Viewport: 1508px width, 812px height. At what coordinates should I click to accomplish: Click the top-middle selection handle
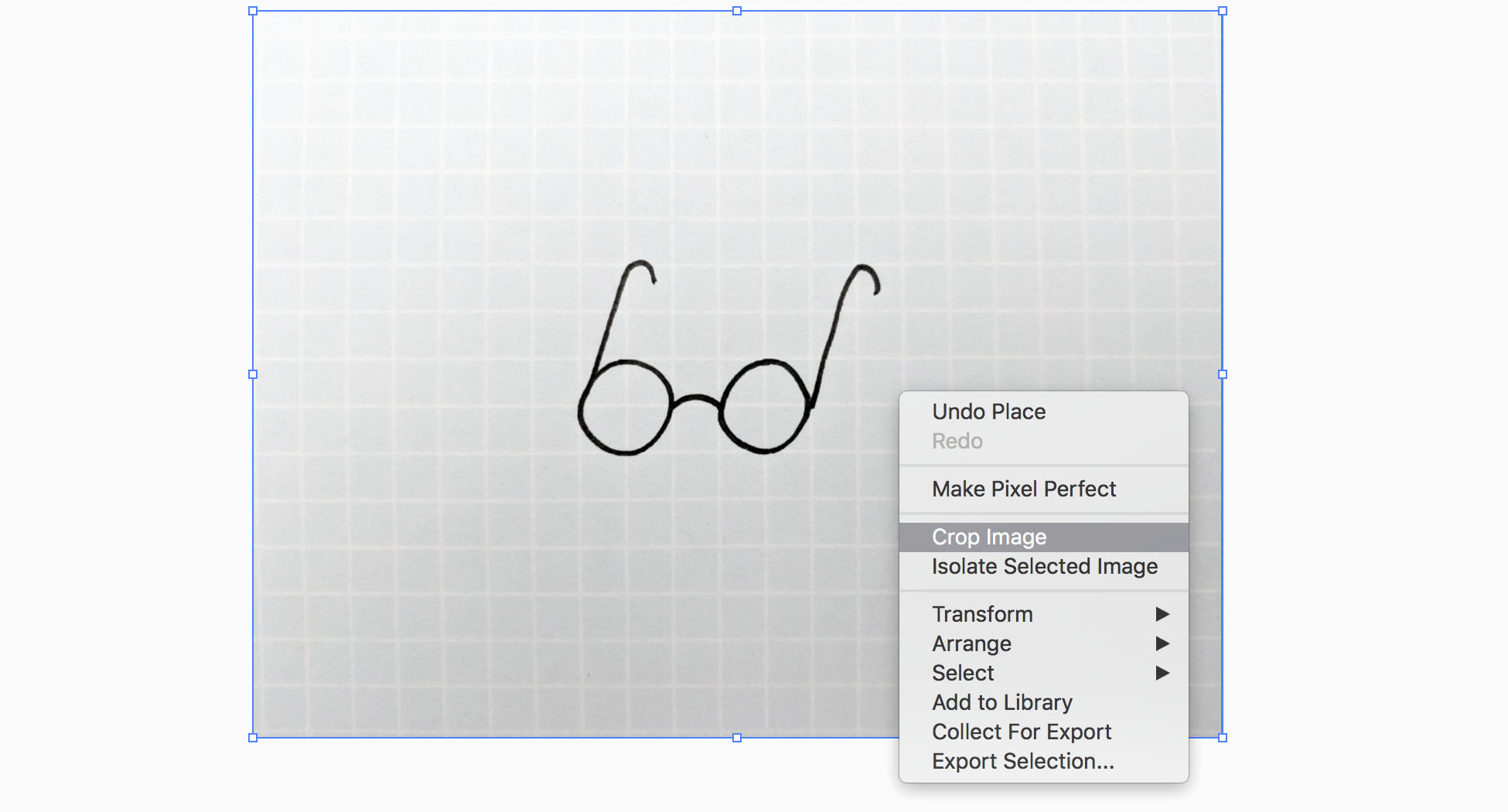(x=737, y=11)
